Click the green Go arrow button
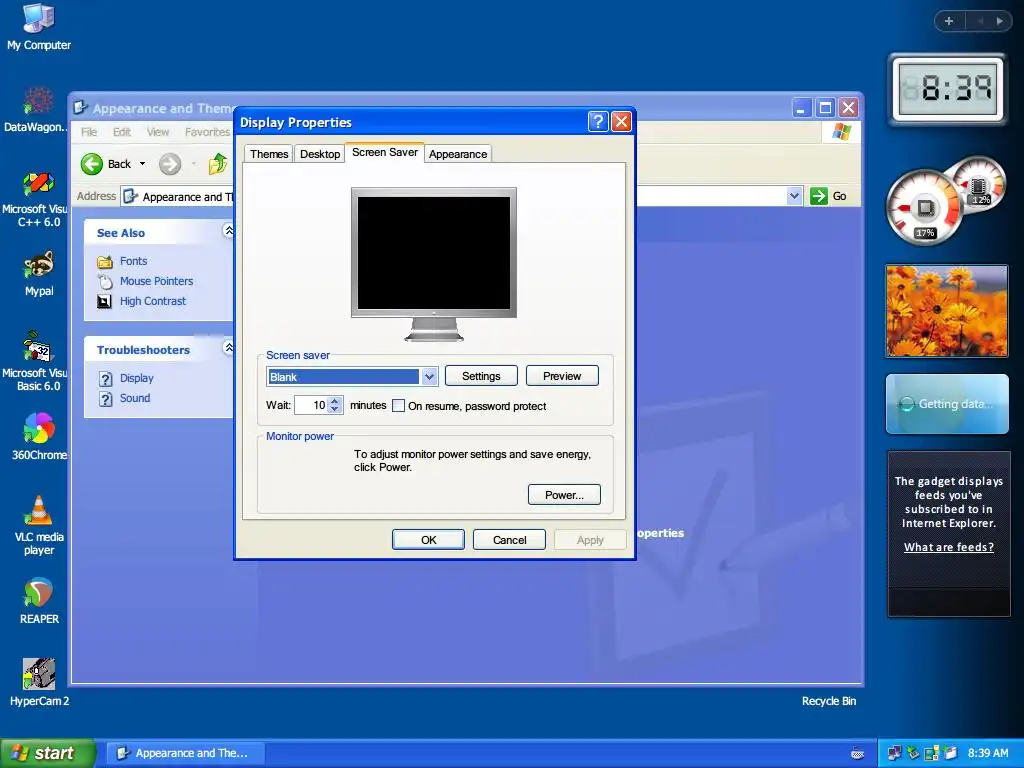 [818, 196]
